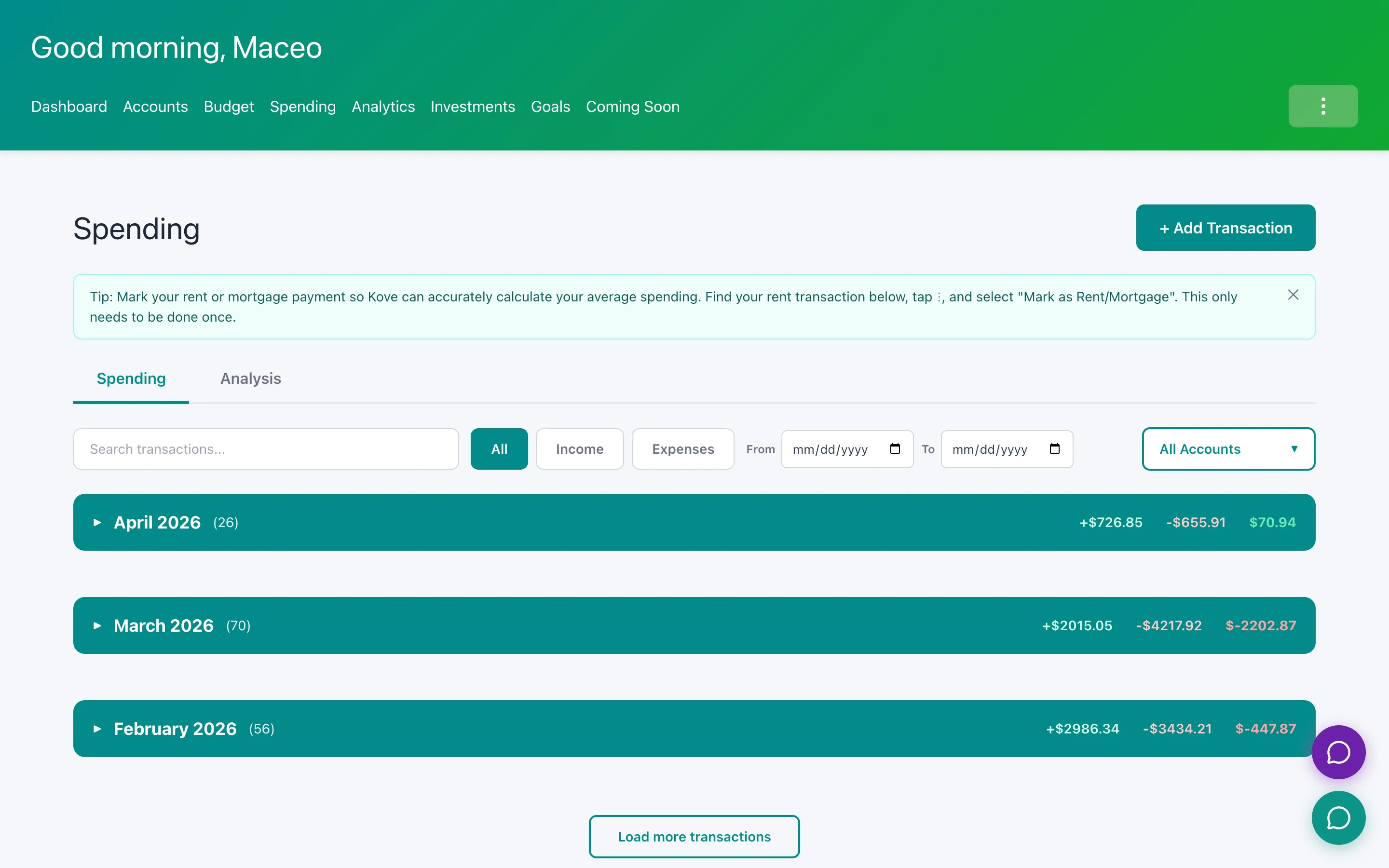Viewport: 1389px width, 868px height.
Task: Select the Income filter
Action: tap(579, 449)
